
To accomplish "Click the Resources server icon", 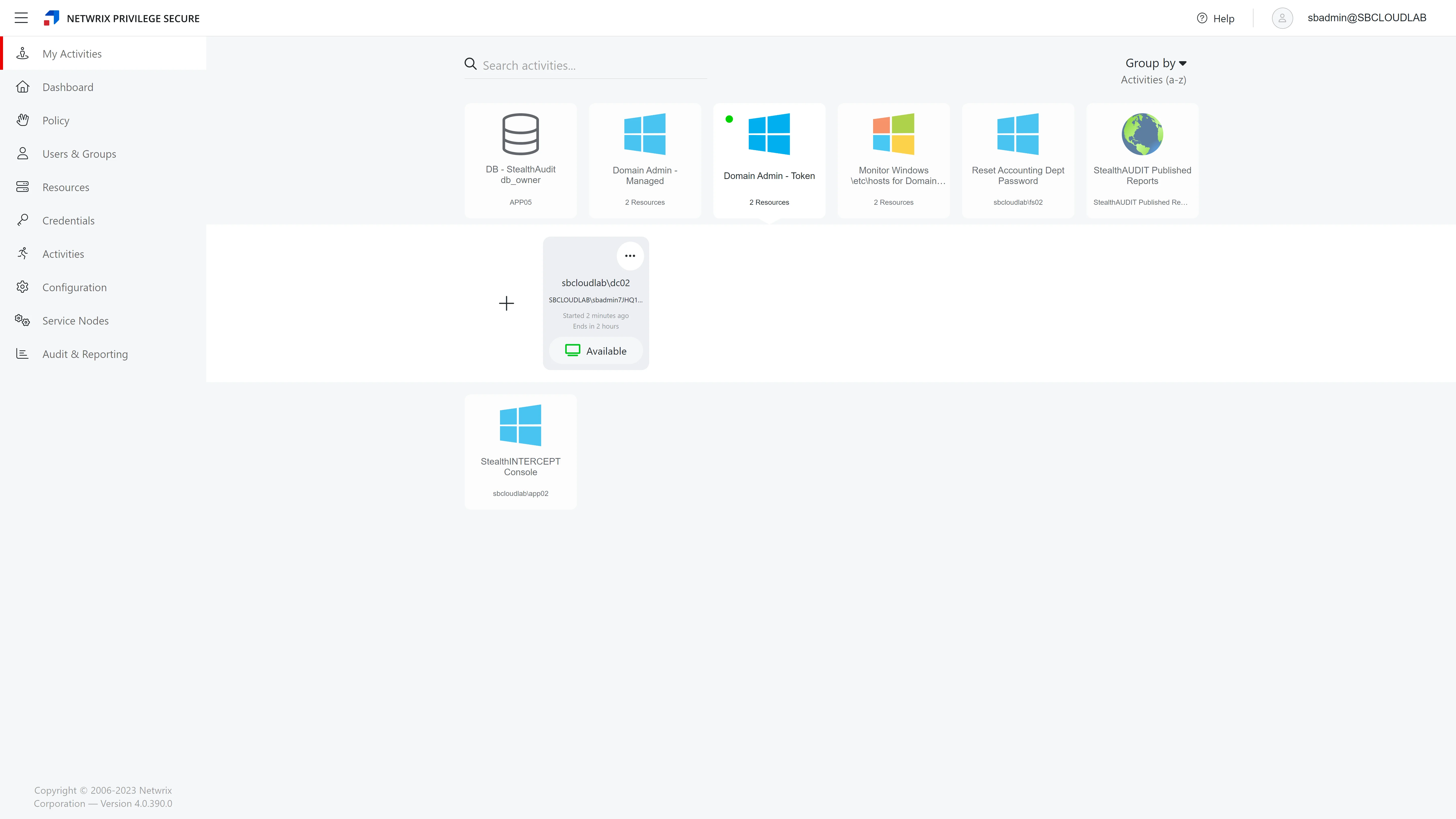I will (22, 187).
